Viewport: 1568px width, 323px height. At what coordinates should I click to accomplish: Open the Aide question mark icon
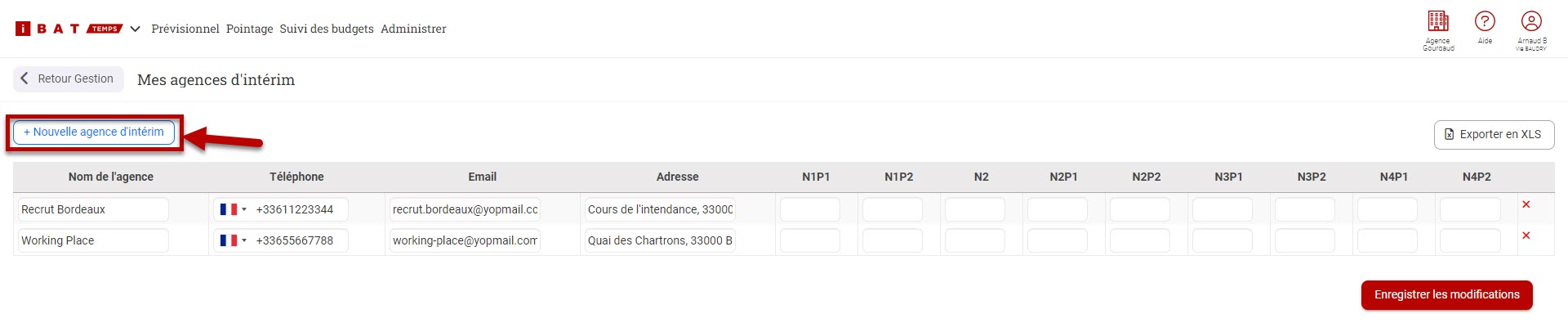click(1485, 21)
